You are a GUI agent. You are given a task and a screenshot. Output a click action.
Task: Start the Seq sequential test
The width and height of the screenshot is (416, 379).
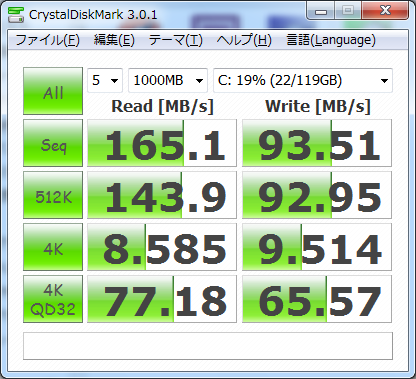(53, 143)
